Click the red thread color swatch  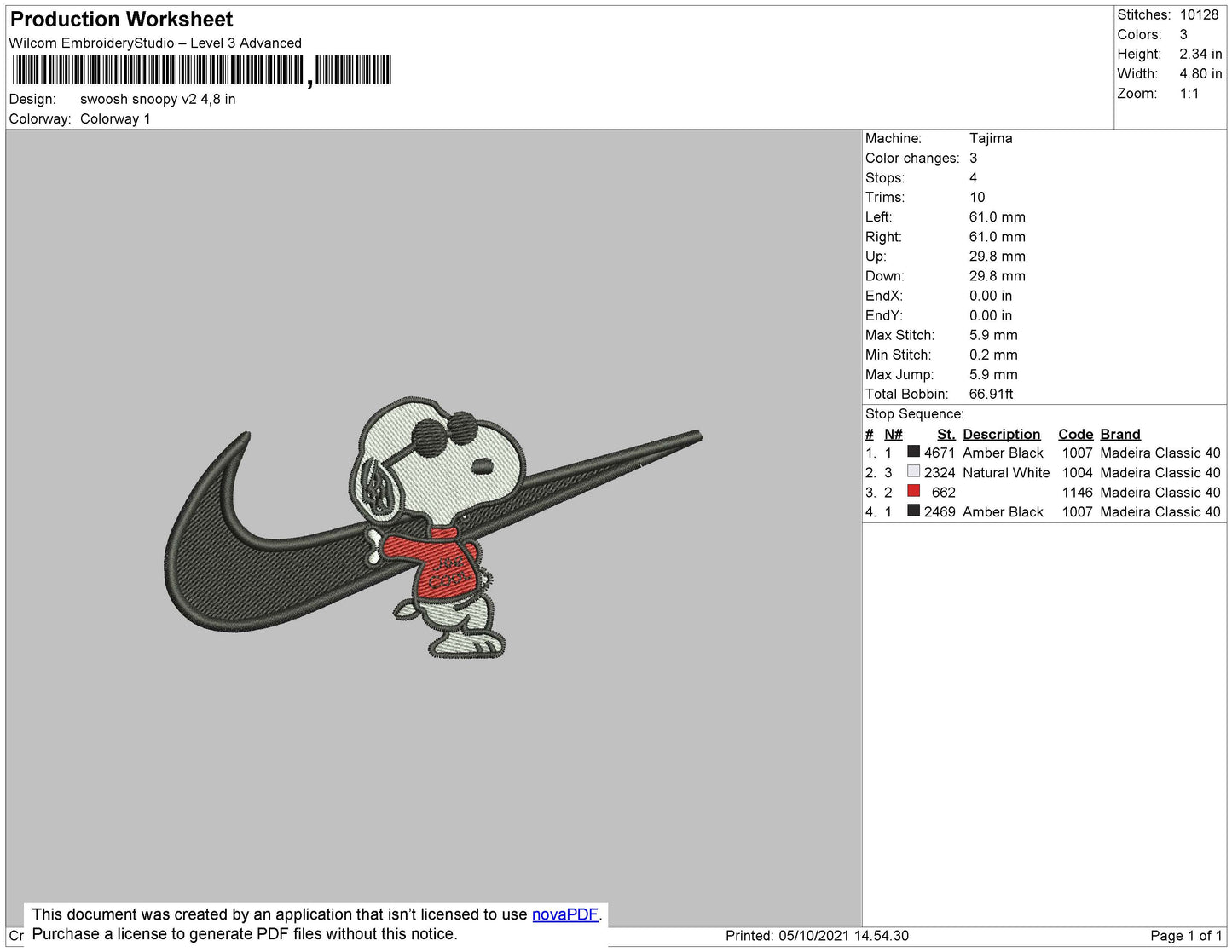[x=913, y=491]
